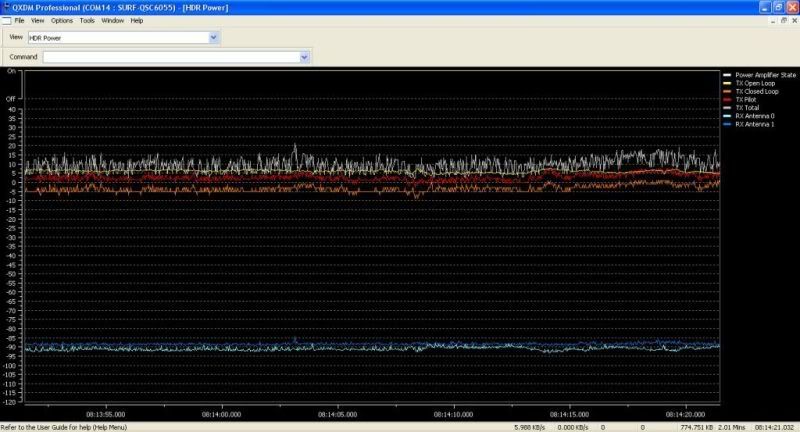
Task: Click TX Pilot legend color swatch
Action: (x=727, y=99)
